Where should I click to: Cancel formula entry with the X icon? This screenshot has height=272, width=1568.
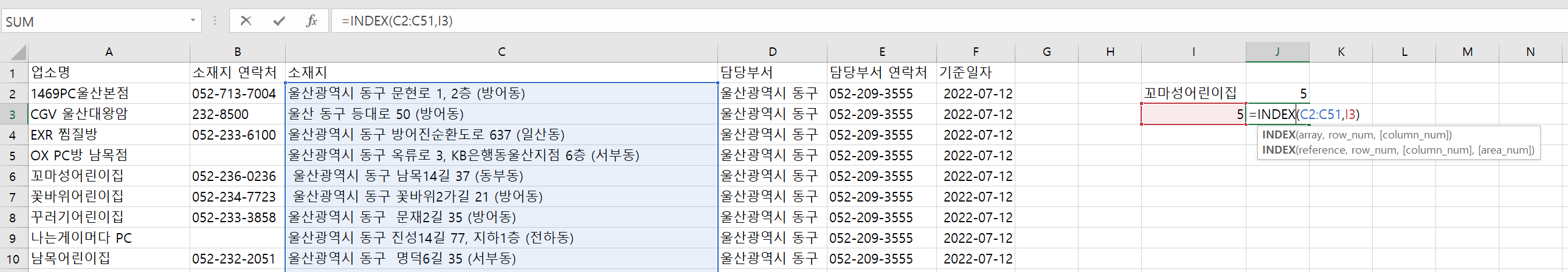tap(246, 21)
